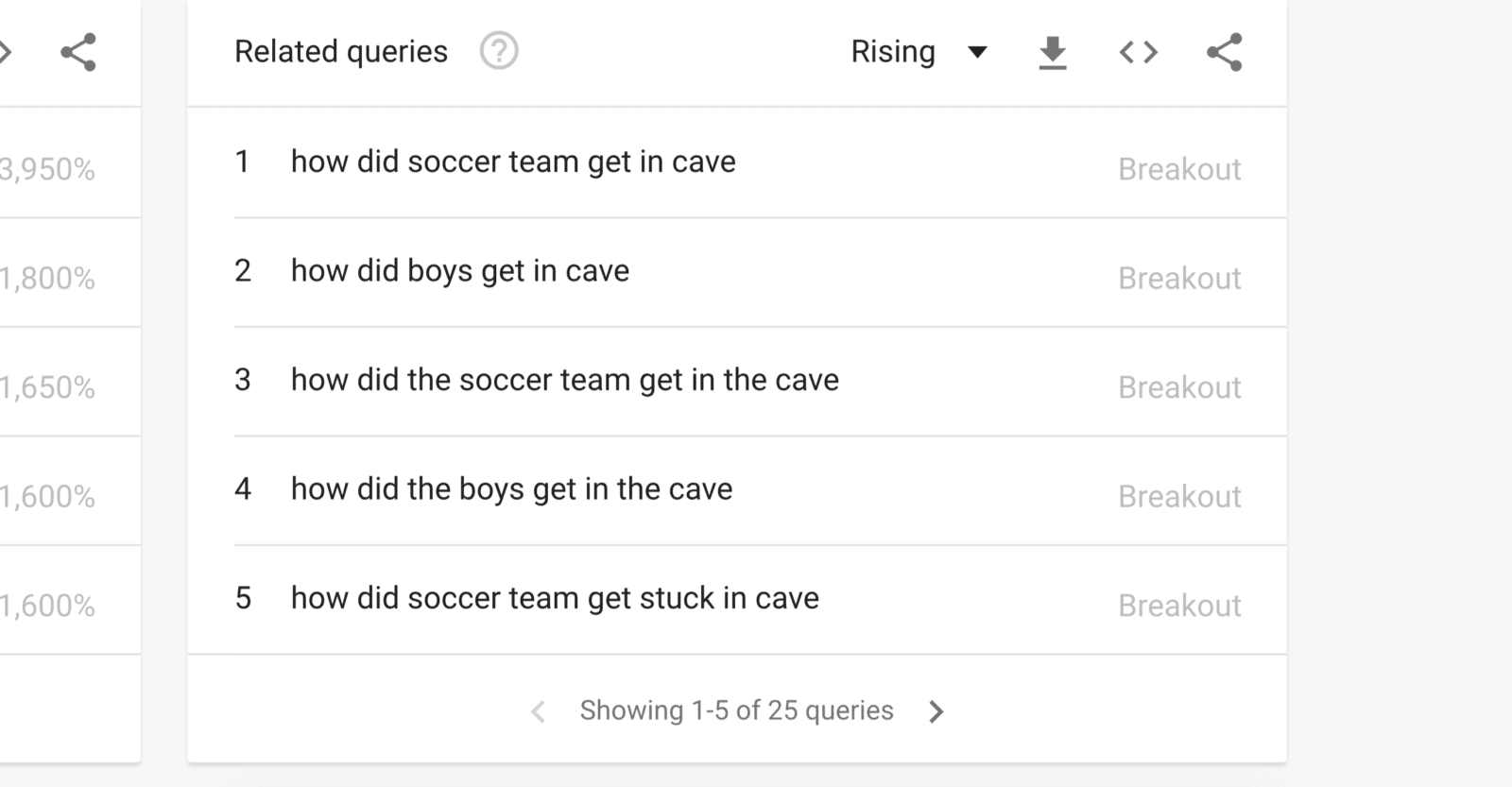Download the Related queries data as CSV
The width and height of the screenshot is (1512, 787).
pos(1053,52)
